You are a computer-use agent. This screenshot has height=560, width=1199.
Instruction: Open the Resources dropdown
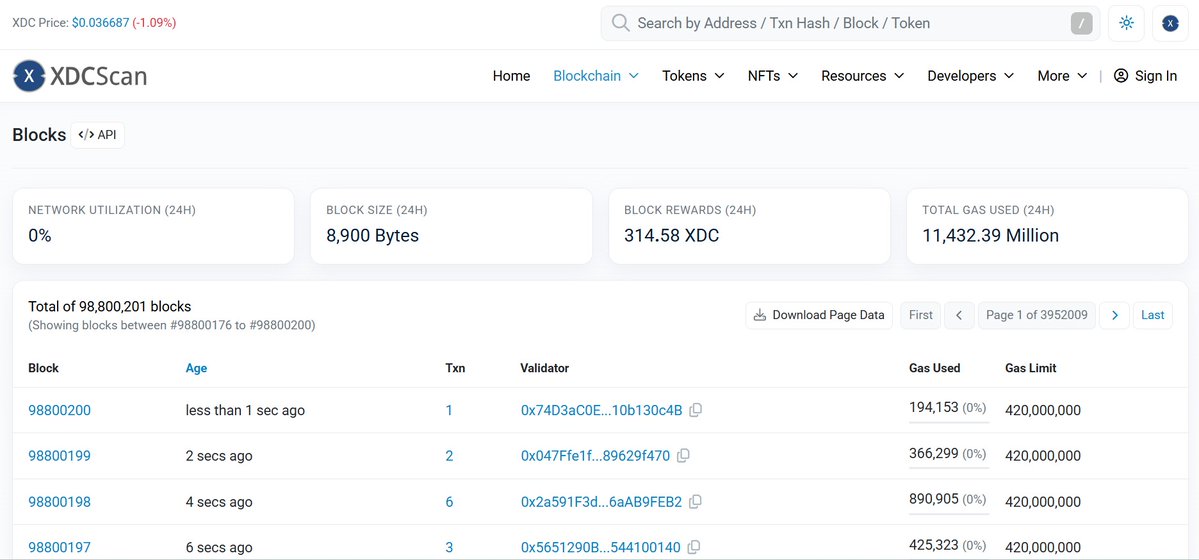click(x=863, y=76)
